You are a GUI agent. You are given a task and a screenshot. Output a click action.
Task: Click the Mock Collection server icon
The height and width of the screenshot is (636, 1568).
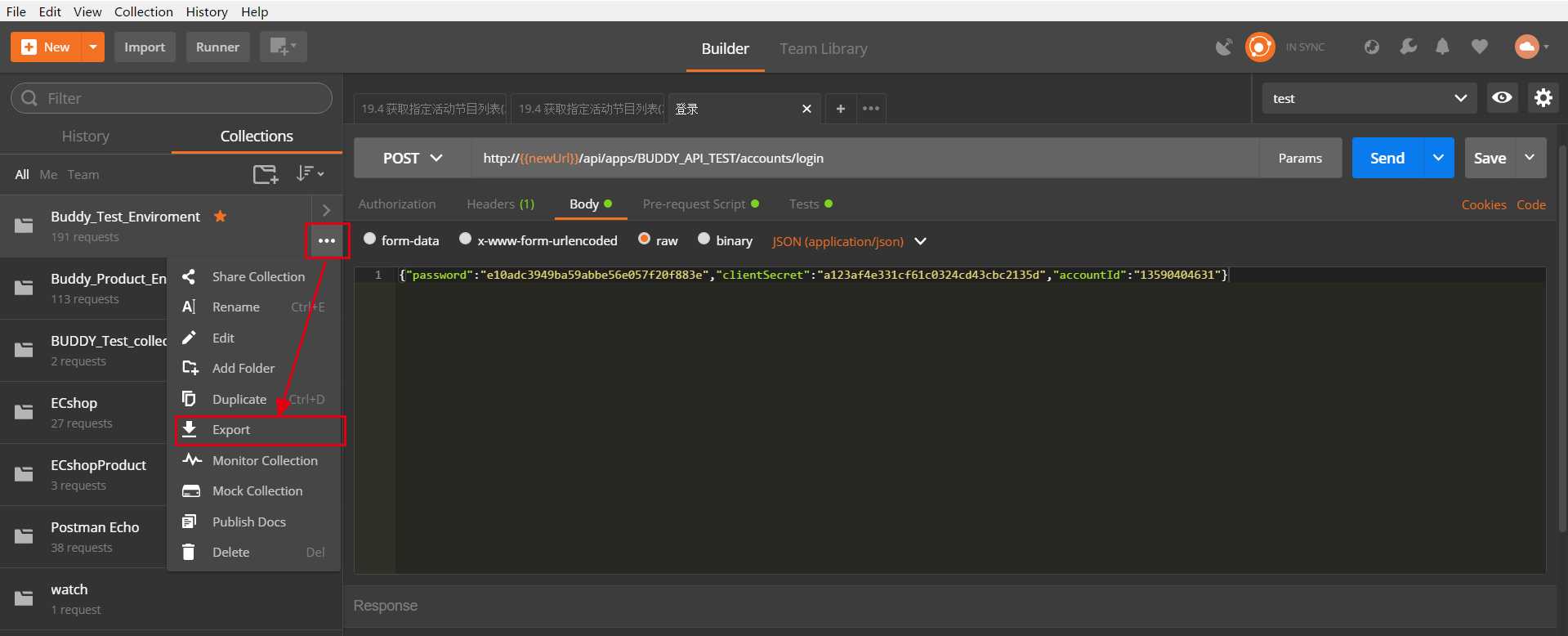pos(191,490)
